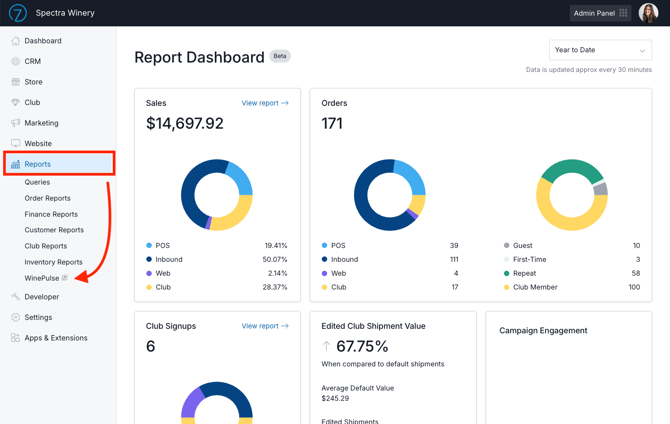Click the Website monitor icon
Screen dimensions: 670x424
[15, 143]
